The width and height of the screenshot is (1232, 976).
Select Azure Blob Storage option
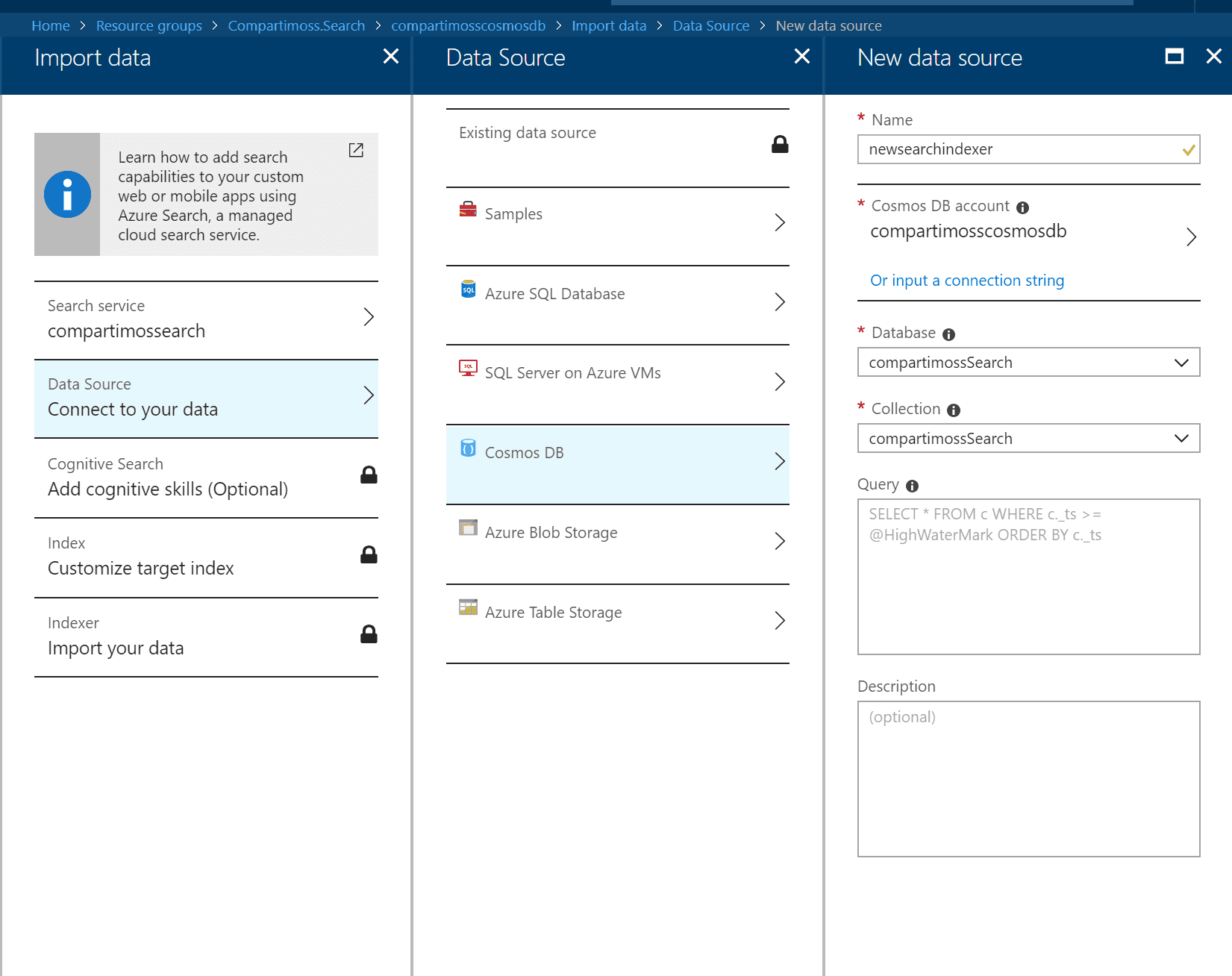(618, 545)
